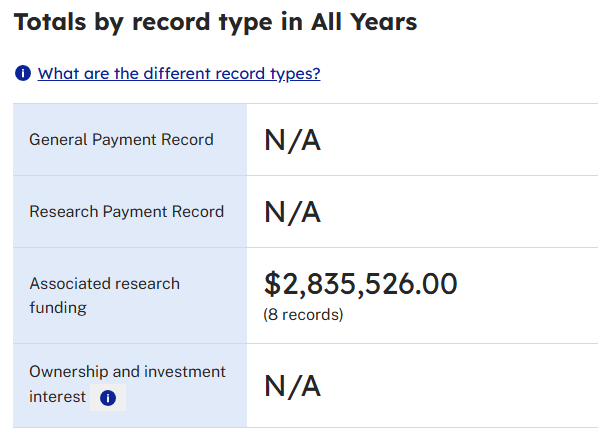This screenshot has height=440, width=611.
Task: Select the General Payment Record label
Action: [x=121, y=140]
